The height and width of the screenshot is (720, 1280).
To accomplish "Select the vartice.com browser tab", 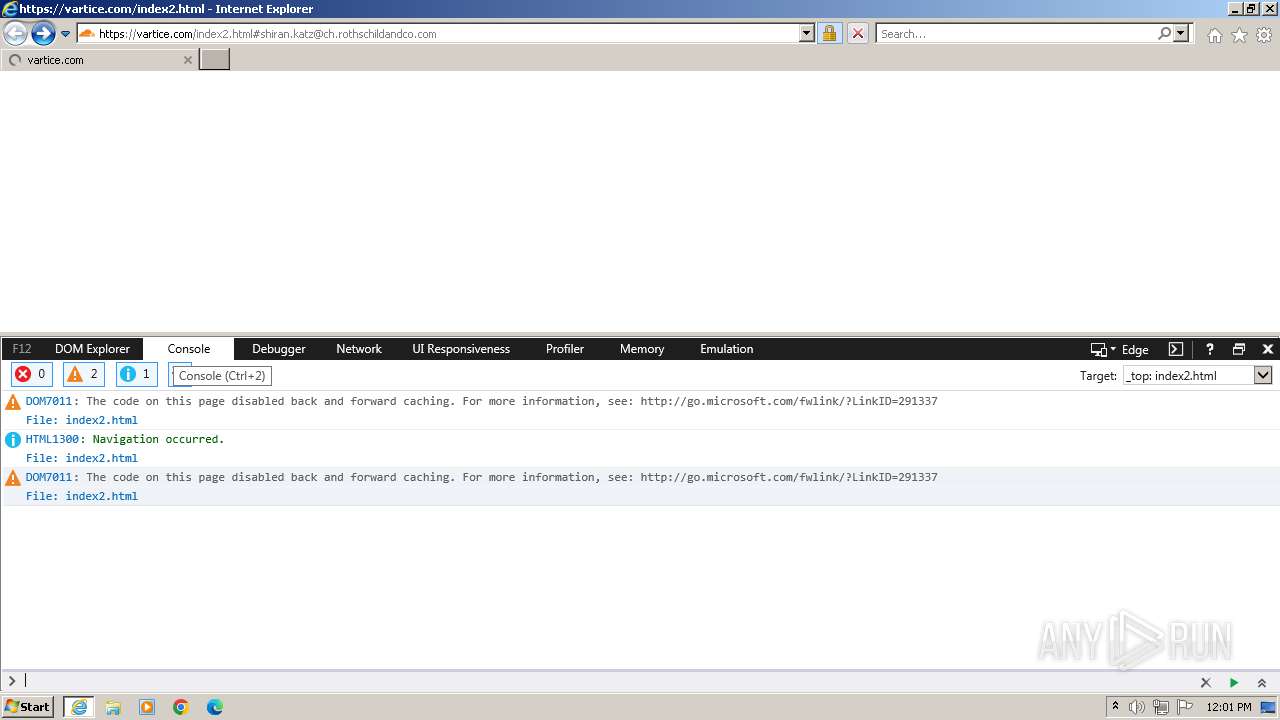I will pos(98,60).
